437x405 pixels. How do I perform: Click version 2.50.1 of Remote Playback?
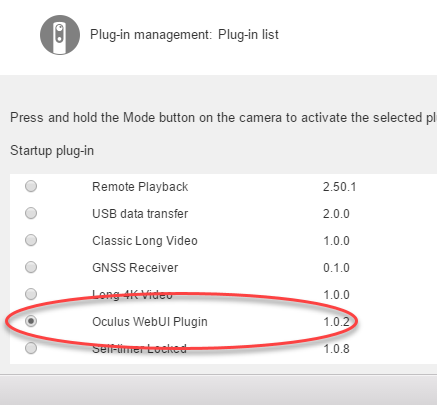[339, 187]
